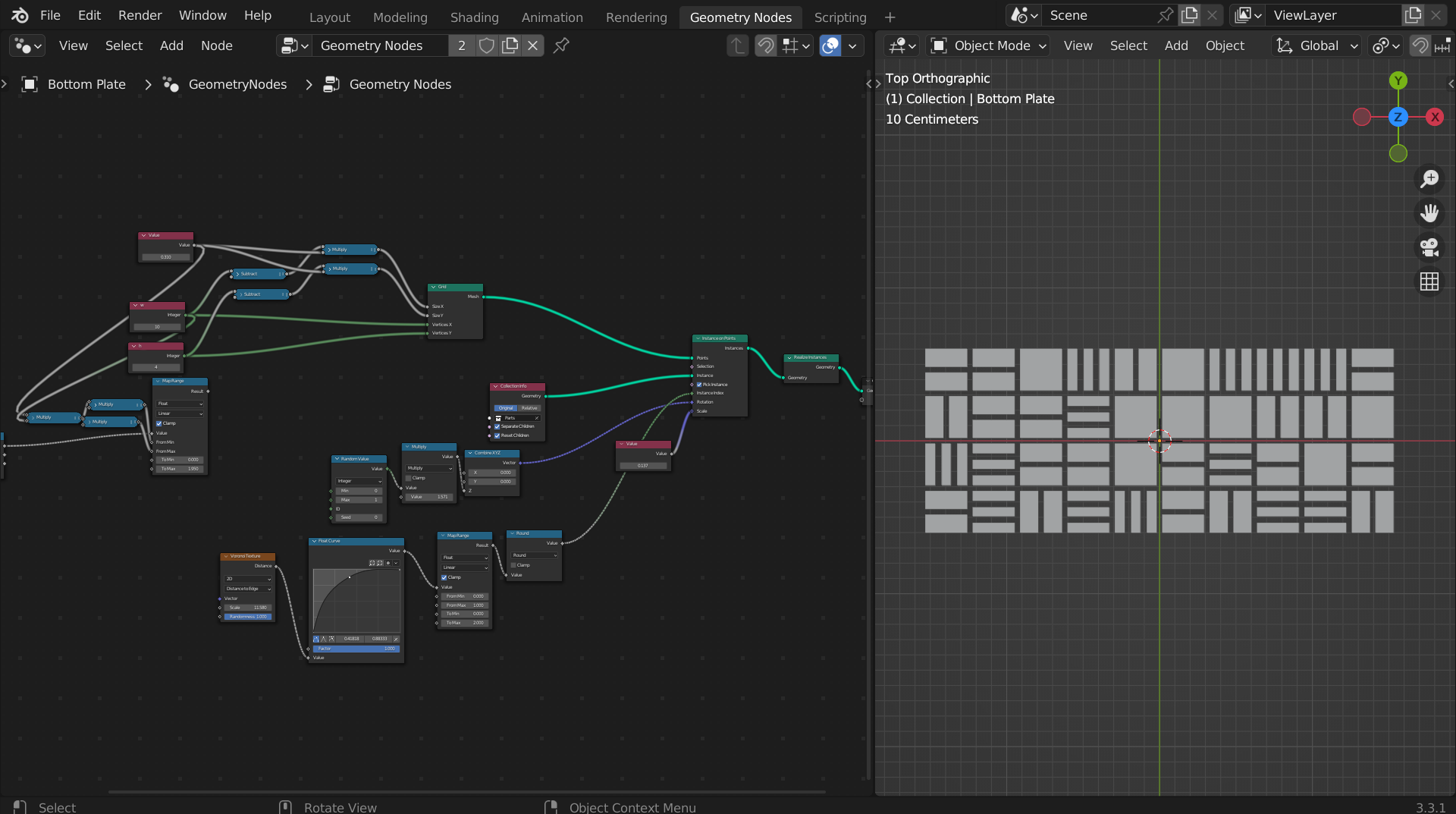
Task: Open the Render menu
Action: (140, 15)
